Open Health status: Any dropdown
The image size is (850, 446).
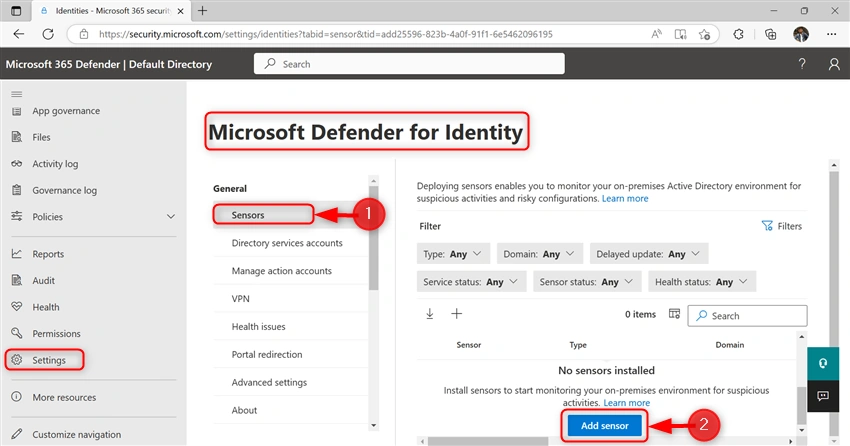click(701, 282)
